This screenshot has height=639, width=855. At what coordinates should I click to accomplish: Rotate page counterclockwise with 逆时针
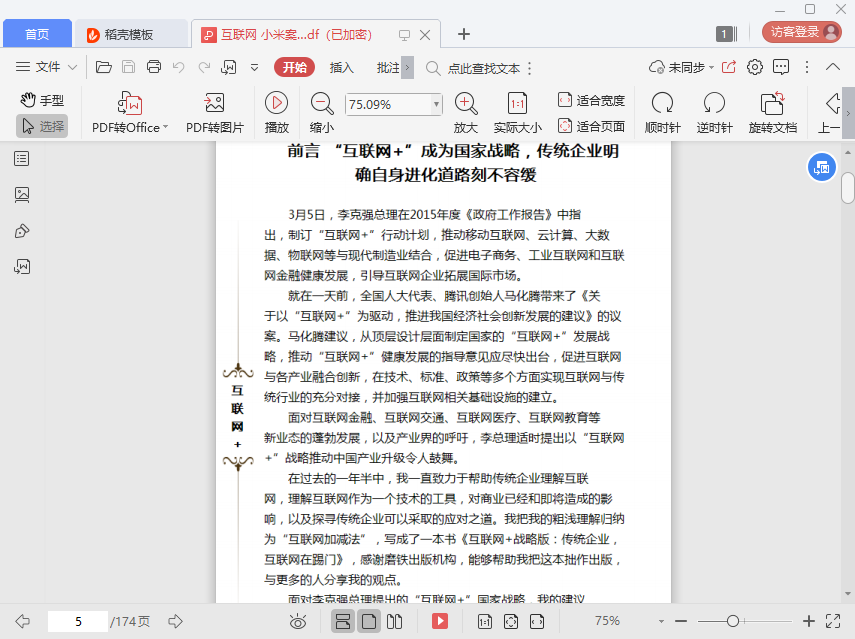pyautogui.click(x=714, y=103)
